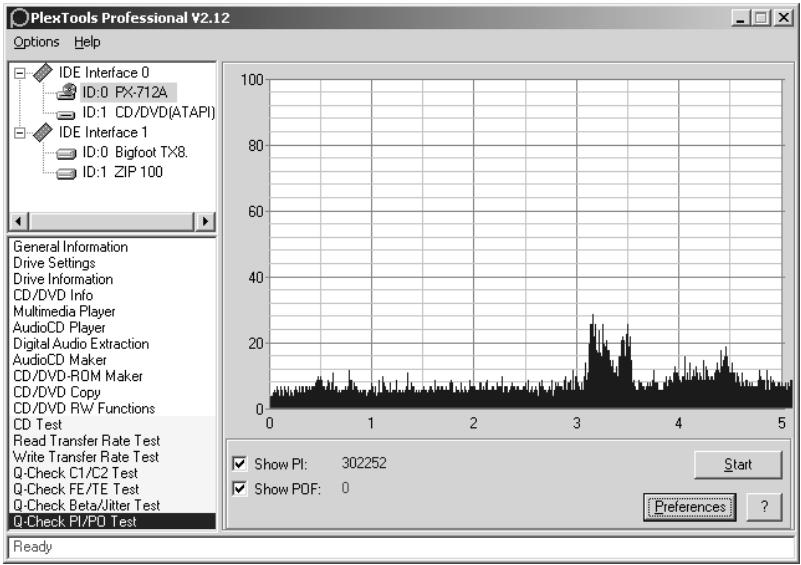Toggle the Show PI checkbox
This screenshot has width=801, height=565.
239,463
